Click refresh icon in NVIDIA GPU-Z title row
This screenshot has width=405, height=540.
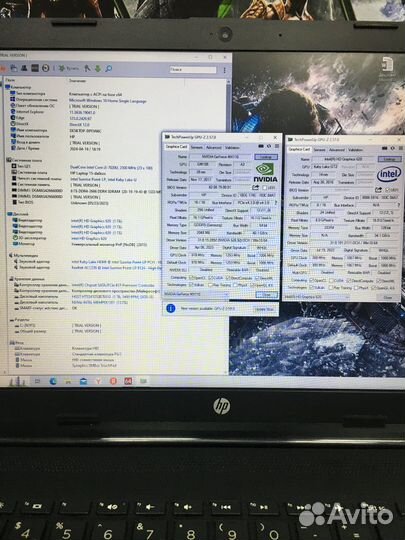[x=269, y=146]
